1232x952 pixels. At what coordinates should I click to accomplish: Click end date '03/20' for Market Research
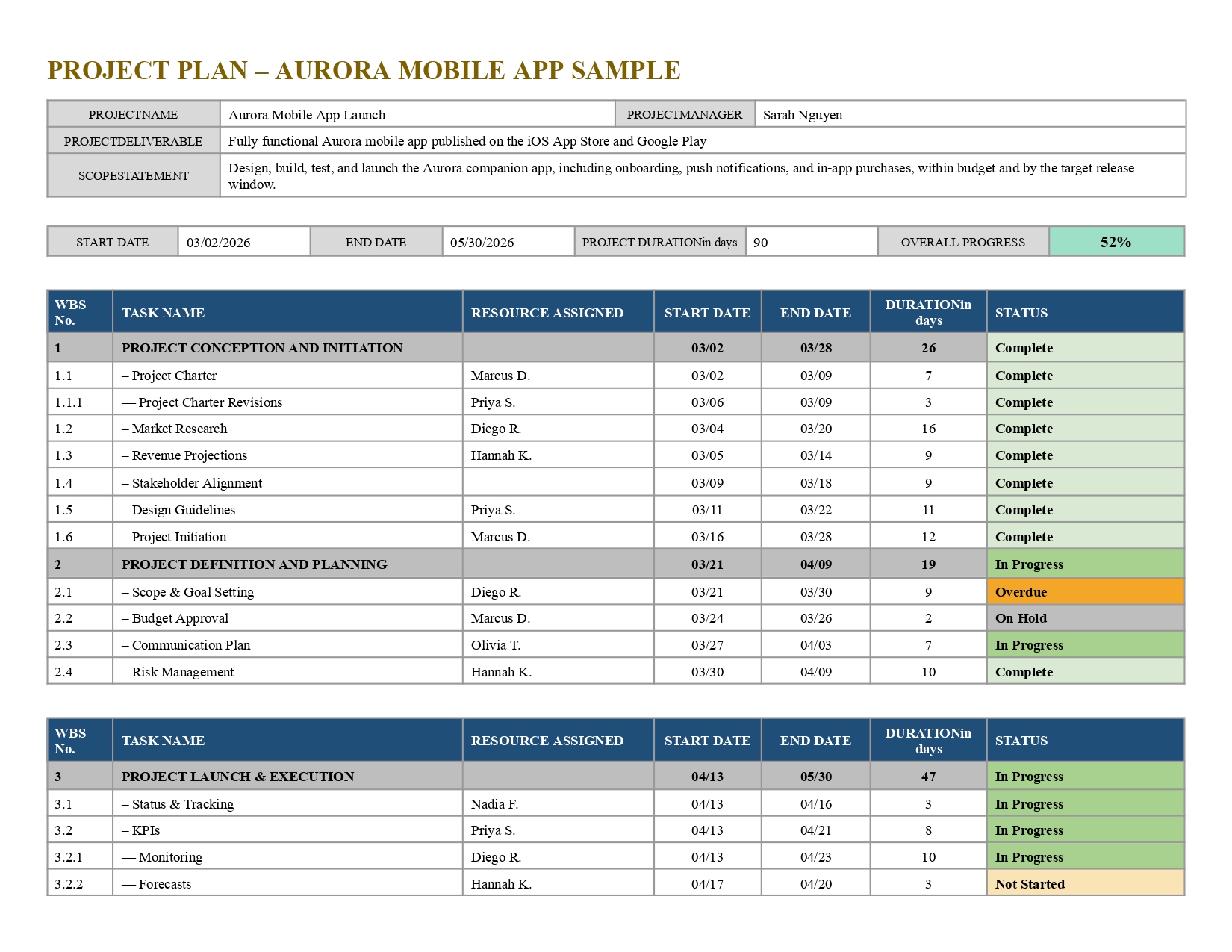pos(816,429)
